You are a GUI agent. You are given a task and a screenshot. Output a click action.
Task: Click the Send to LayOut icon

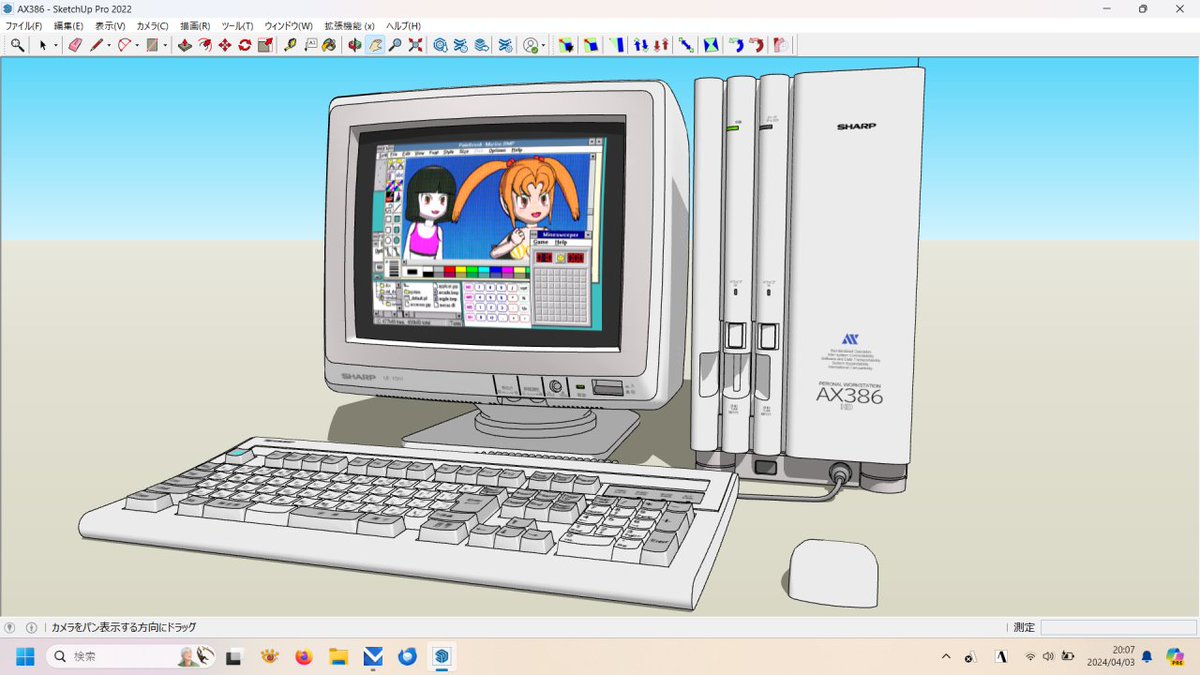tap(482, 45)
